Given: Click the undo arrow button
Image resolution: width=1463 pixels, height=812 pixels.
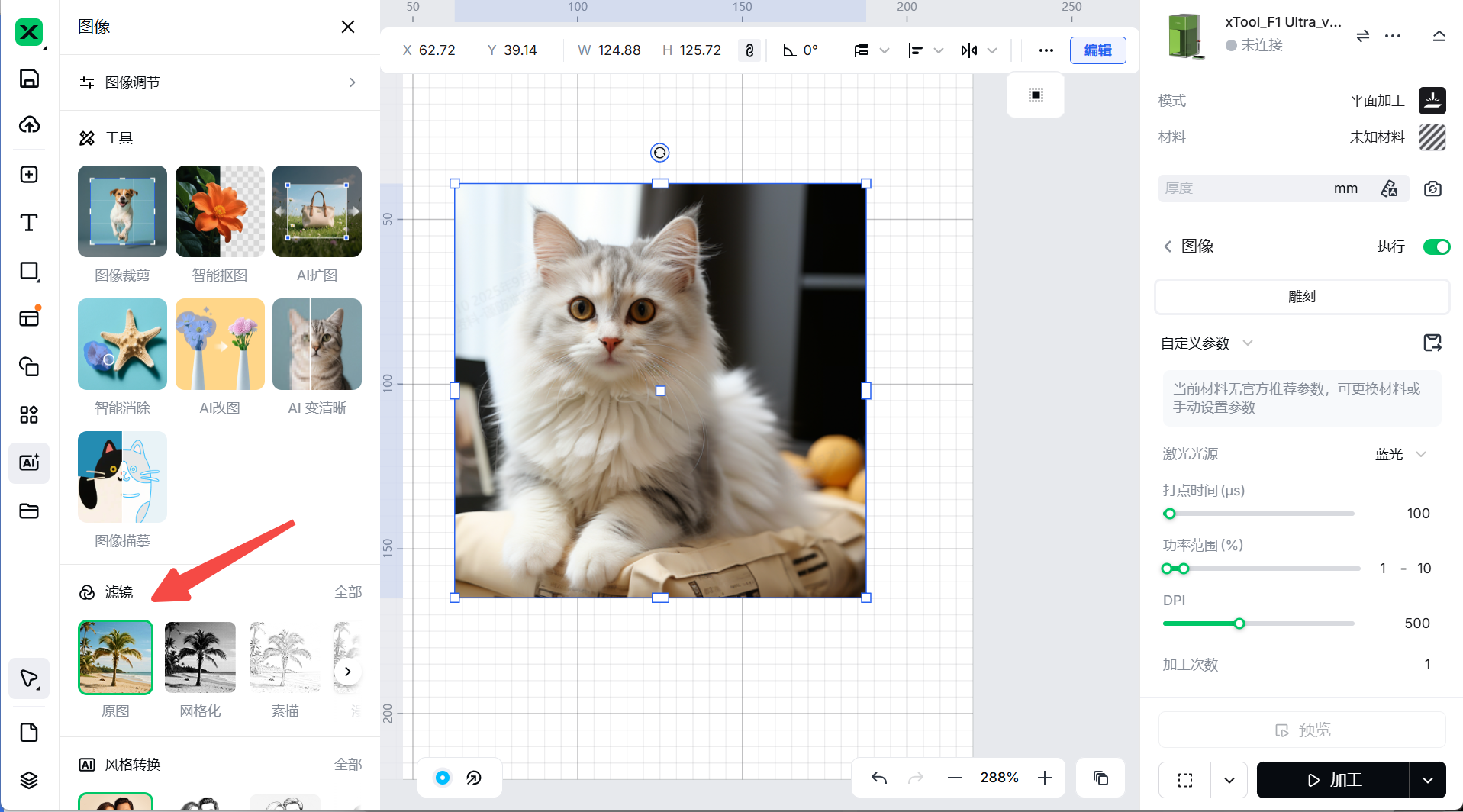Looking at the screenshot, I should coord(878,778).
